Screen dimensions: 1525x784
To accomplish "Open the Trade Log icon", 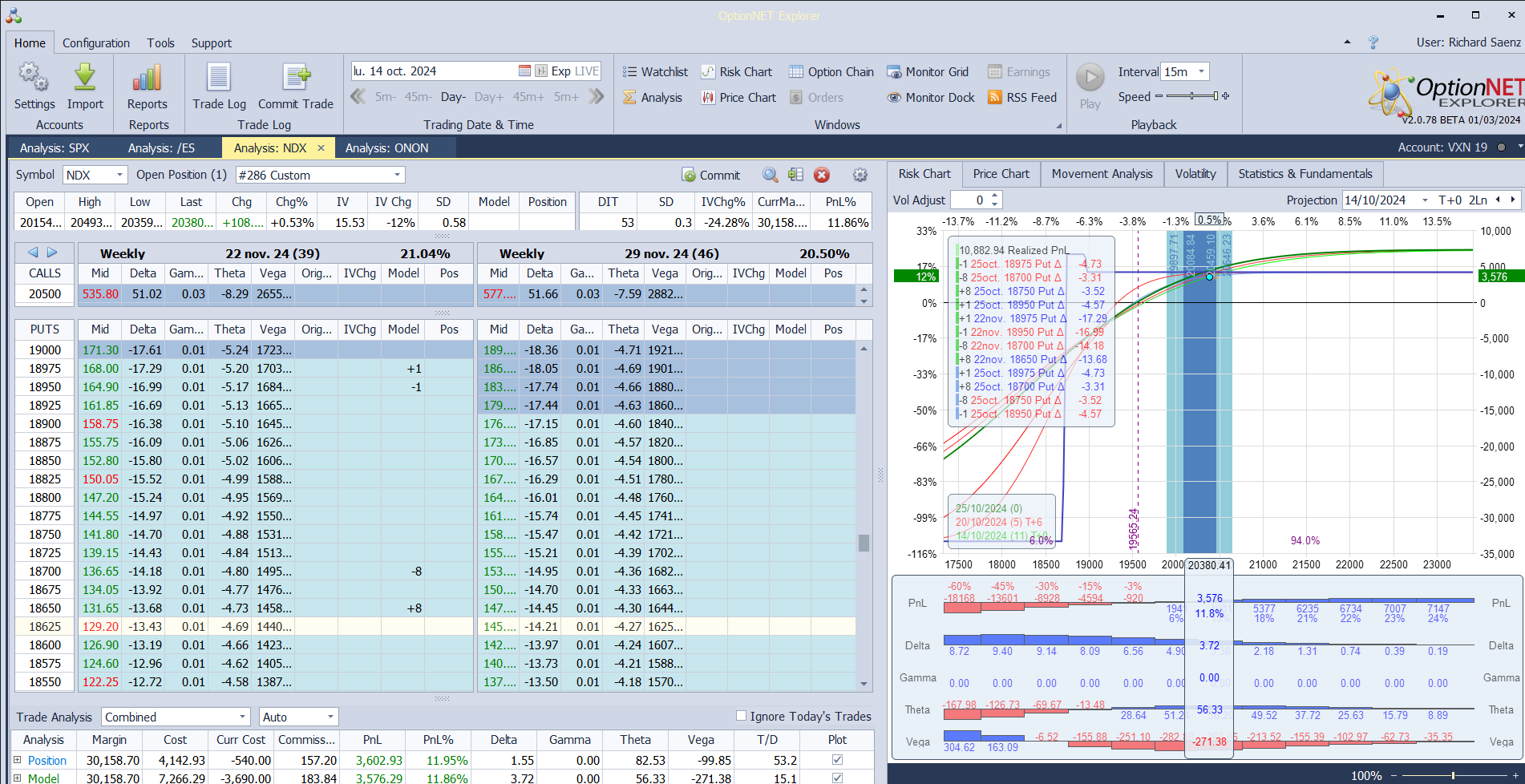I will (219, 78).
